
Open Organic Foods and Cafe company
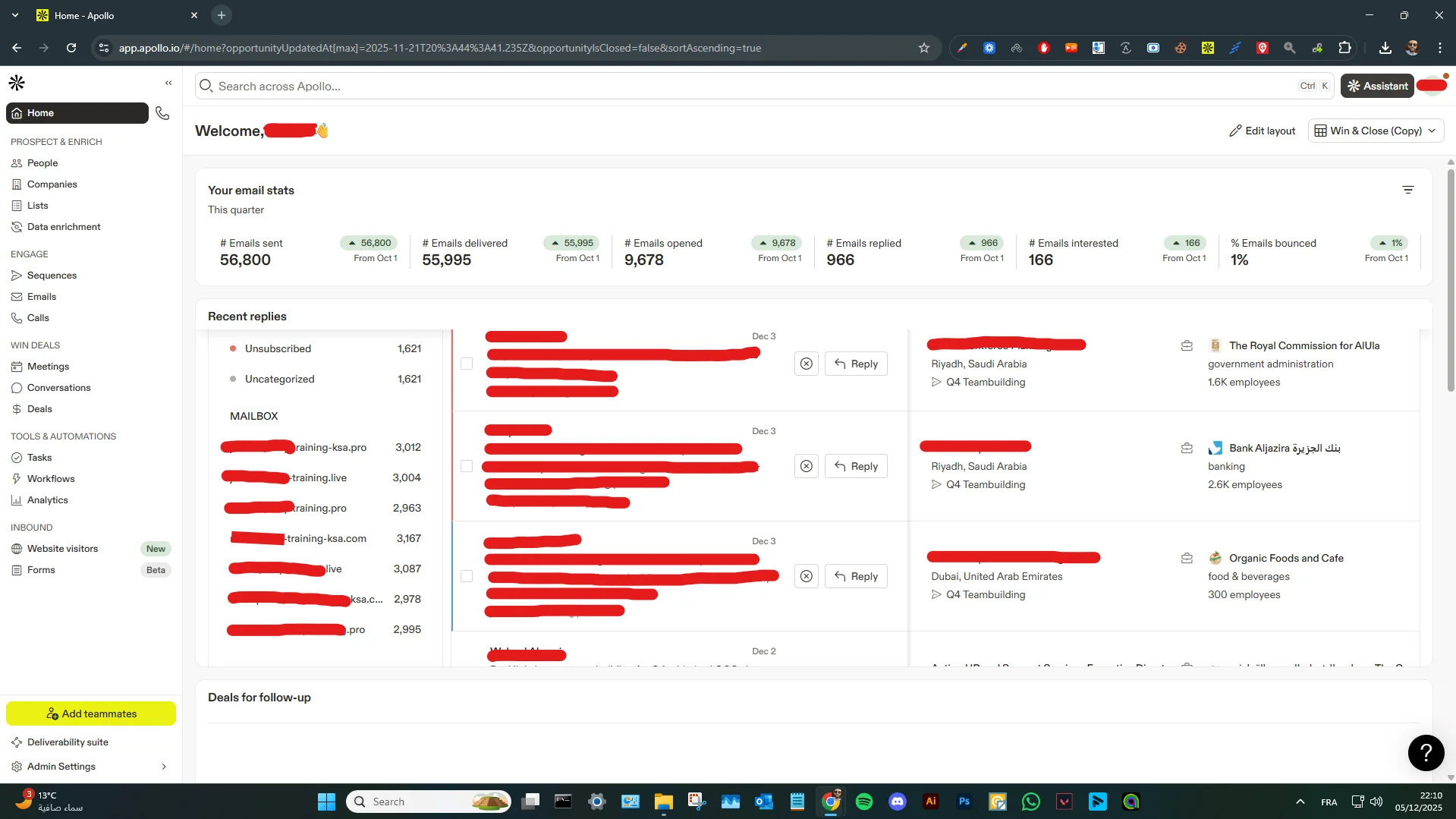click(1286, 558)
